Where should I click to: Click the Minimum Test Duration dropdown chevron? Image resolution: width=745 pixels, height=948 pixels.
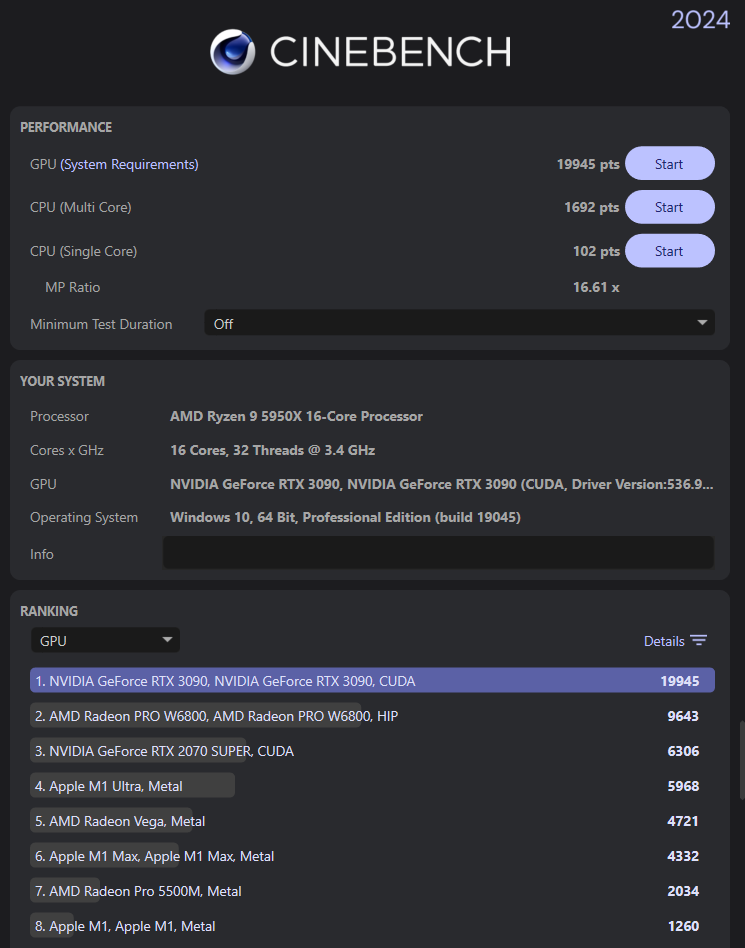coord(701,322)
